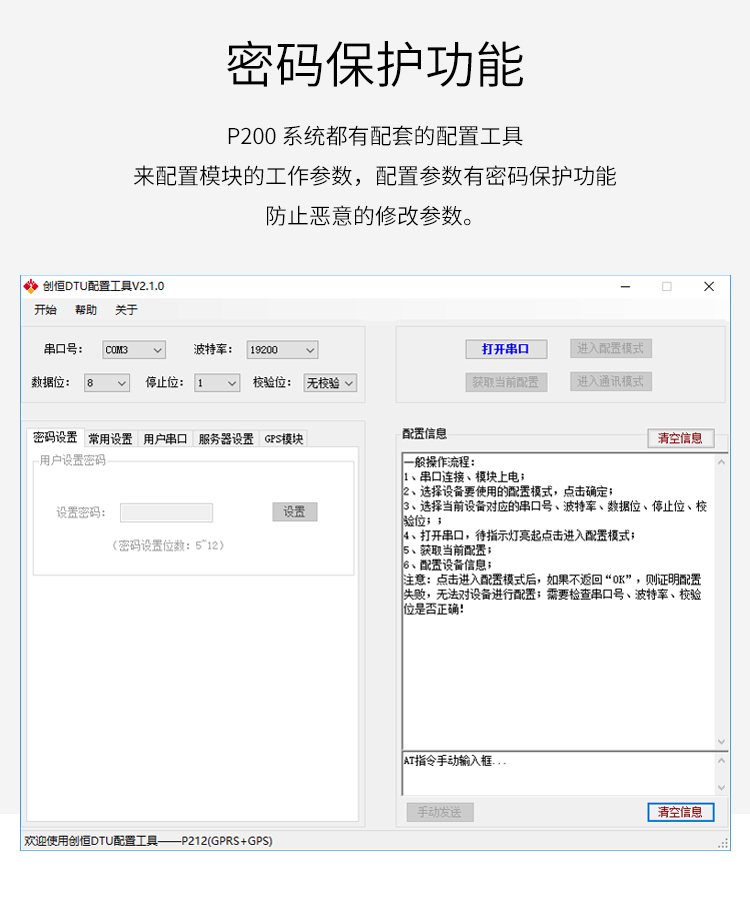Minimize the DTU configuration tool window
Screen dimensions: 750x898
coord(627,286)
